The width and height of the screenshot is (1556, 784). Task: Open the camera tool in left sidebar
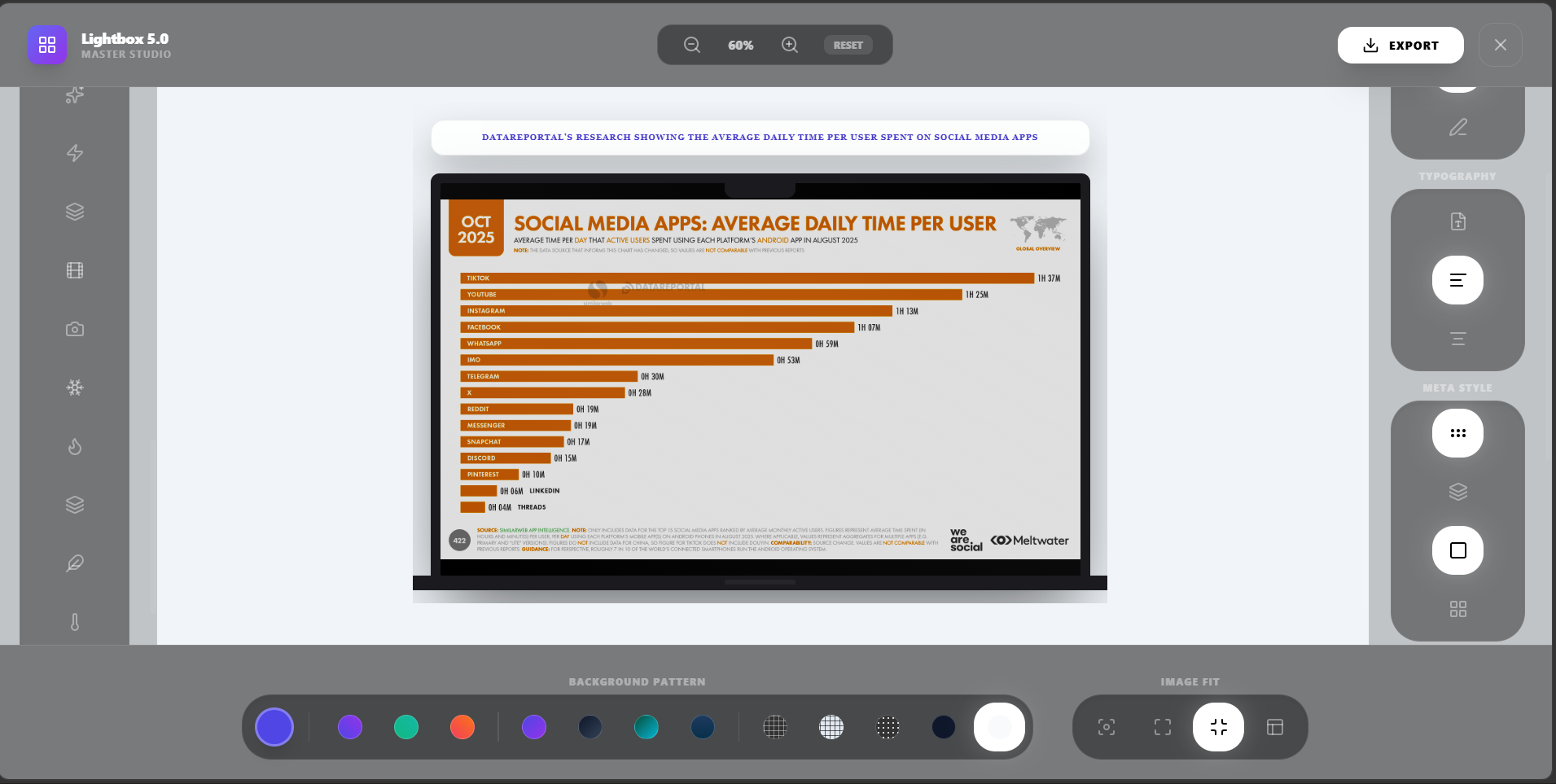pos(75,329)
